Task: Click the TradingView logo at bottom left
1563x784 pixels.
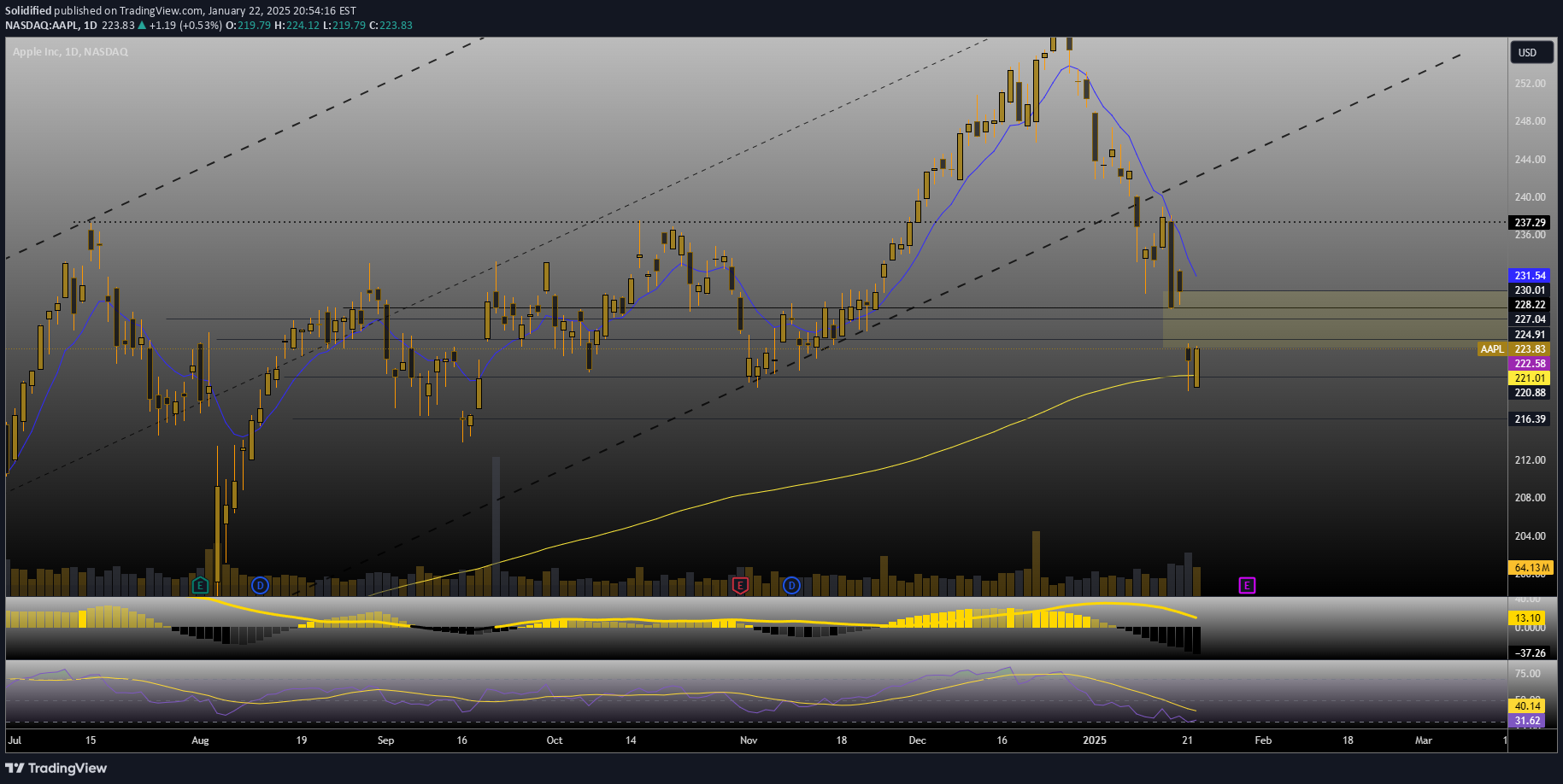Action: pos(56,768)
